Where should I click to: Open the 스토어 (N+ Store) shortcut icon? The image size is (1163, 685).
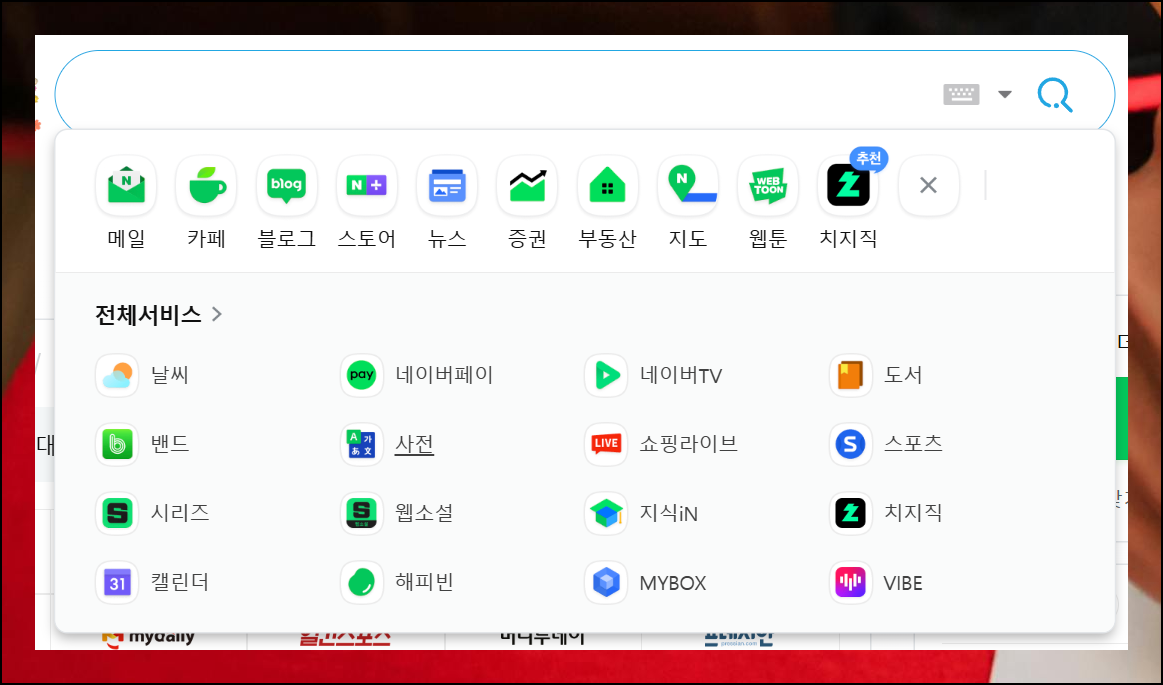366,185
